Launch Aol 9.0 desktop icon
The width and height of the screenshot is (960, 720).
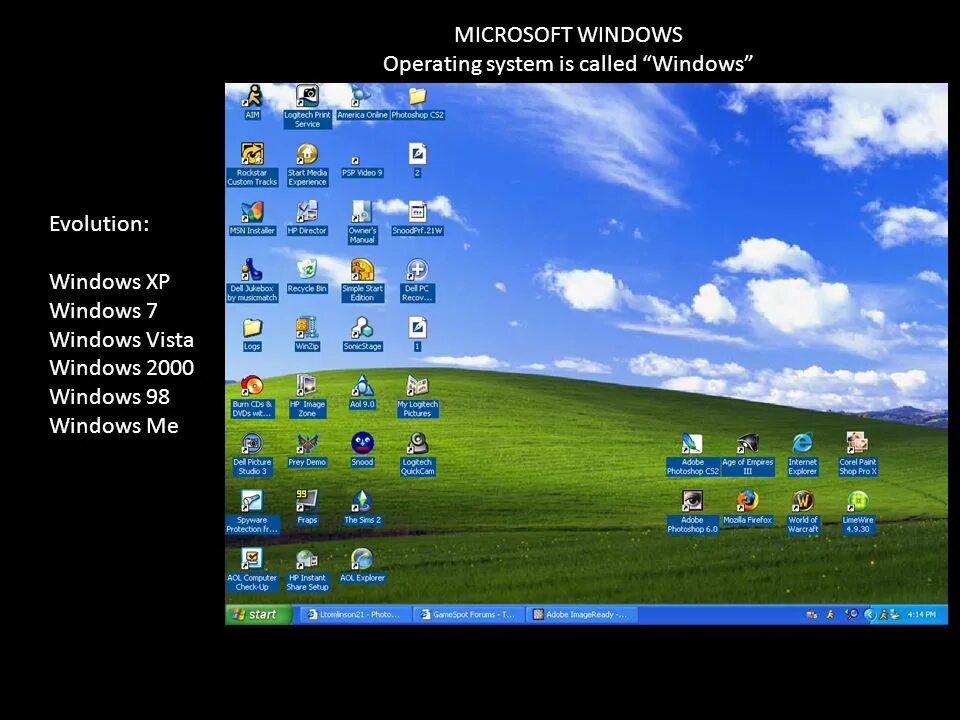[362, 392]
